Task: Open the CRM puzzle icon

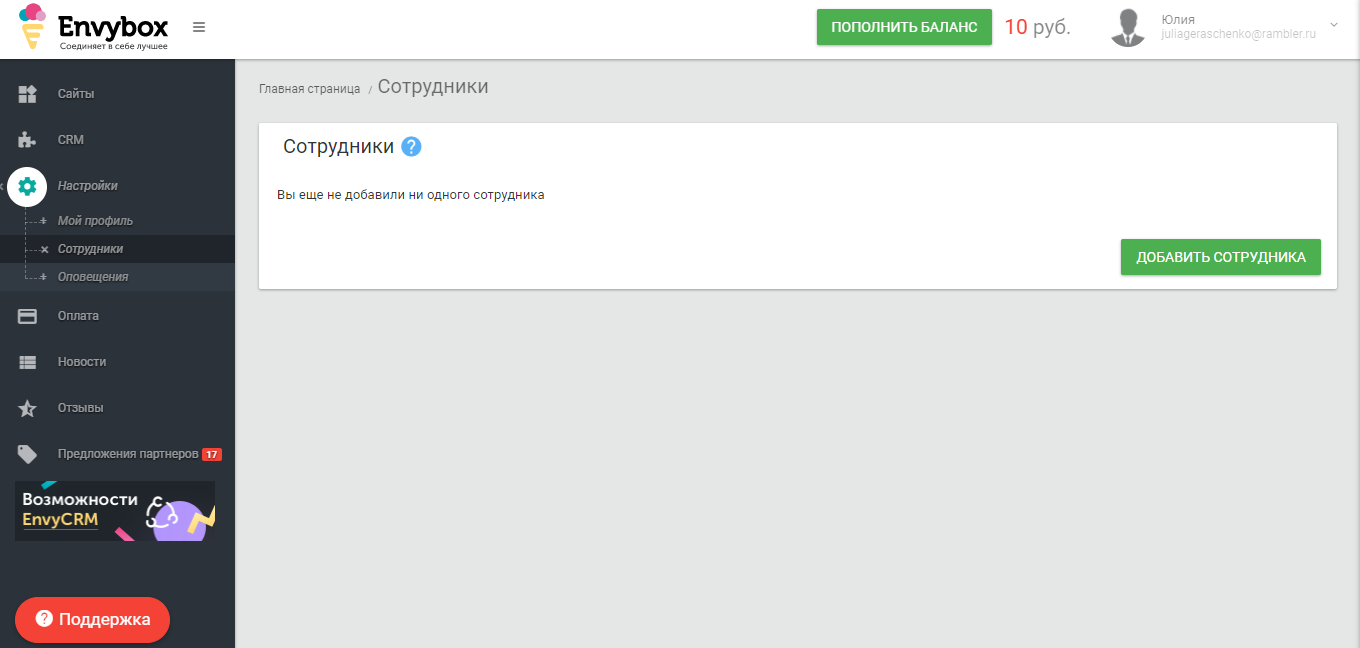Action: tap(28, 140)
